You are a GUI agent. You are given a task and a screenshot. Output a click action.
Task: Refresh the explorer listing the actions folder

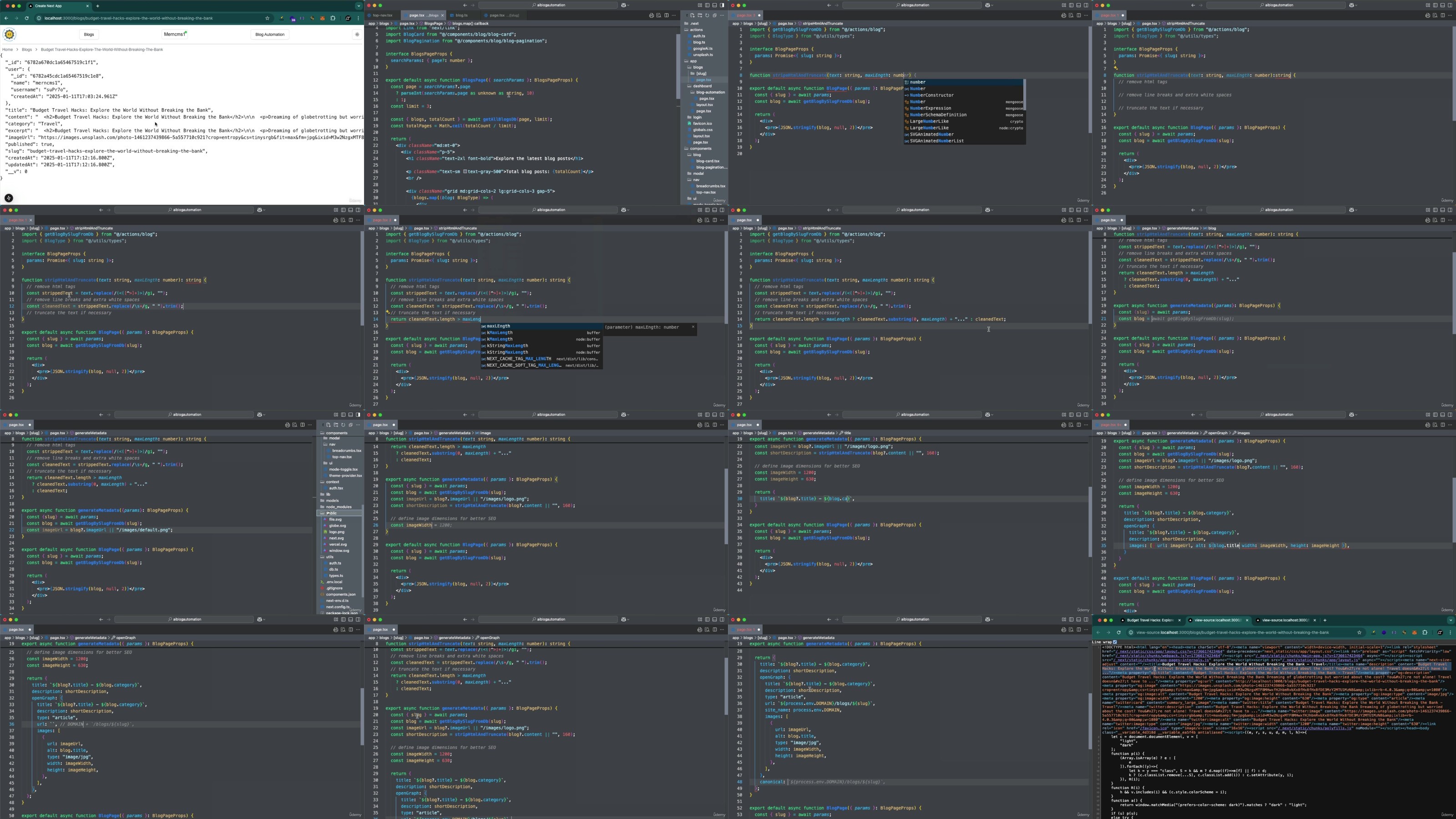[x=707, y=15]
